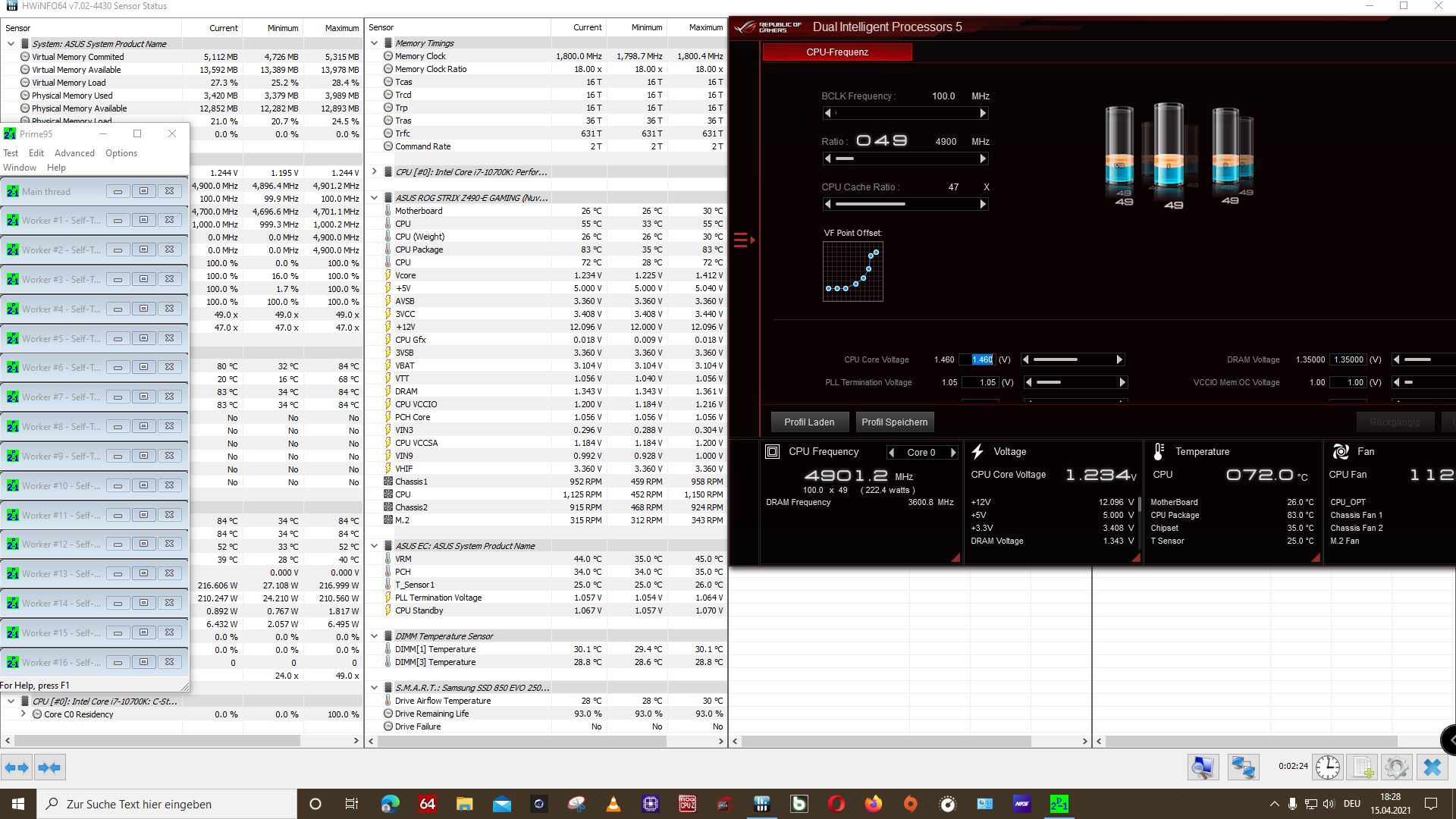Open ROG CPU-Z taskbar icon

click(688, 804)
